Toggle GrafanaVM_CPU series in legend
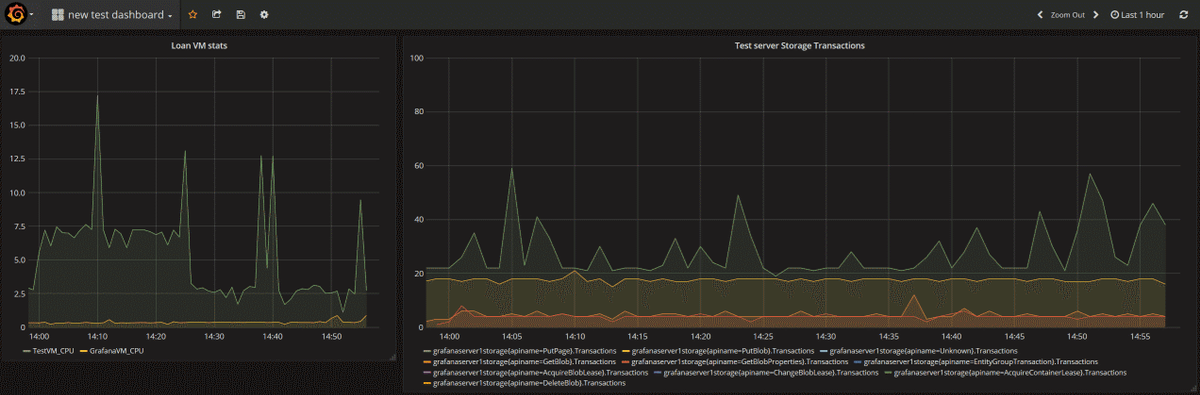 114,351
